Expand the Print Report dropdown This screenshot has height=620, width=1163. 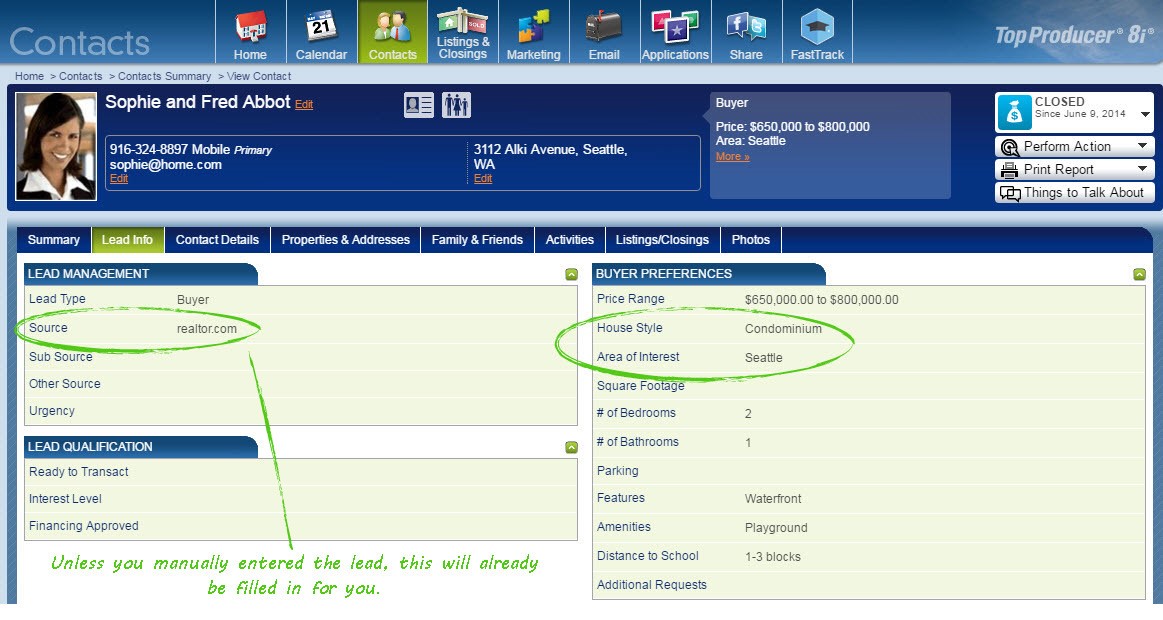tap(1073, 169)
